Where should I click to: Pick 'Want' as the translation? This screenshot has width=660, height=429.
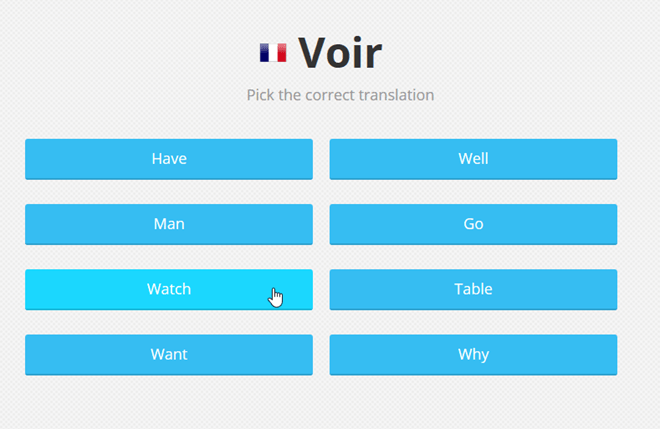[x=169, y=354]
